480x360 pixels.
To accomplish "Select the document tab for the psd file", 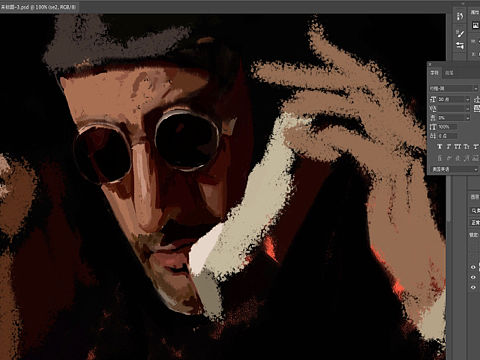I will (x=39, y=7).
